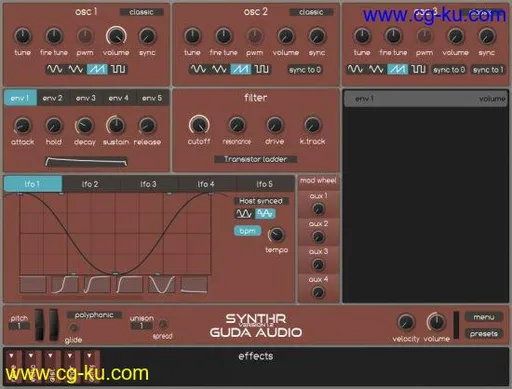This screenshot has height=389, width=512.
Task: Open the osc 1 classic mode dropdown
Action: pos(141,12)
